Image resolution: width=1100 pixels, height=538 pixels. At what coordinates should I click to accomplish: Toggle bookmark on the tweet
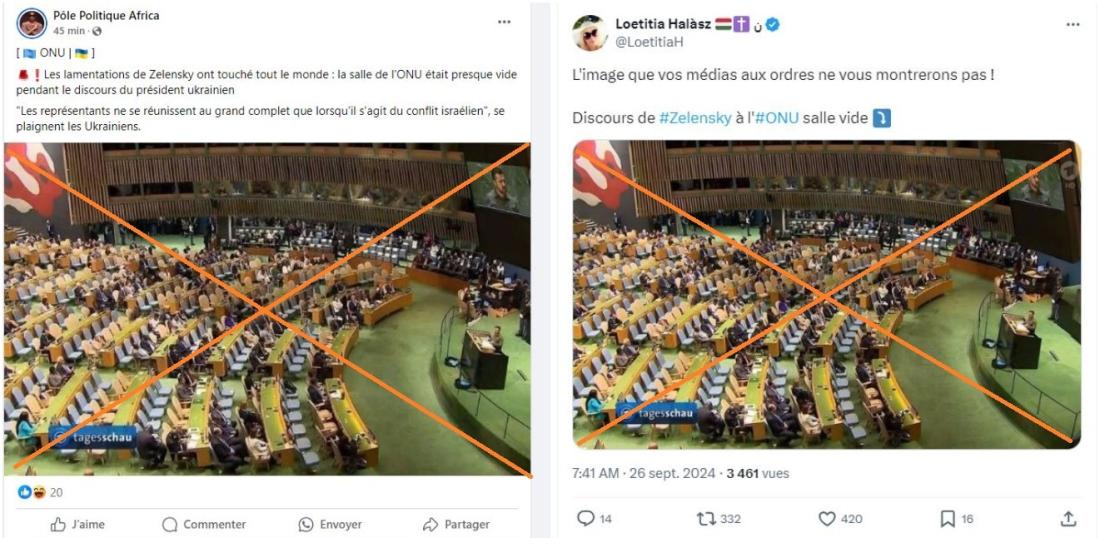[x=948, y=518]
